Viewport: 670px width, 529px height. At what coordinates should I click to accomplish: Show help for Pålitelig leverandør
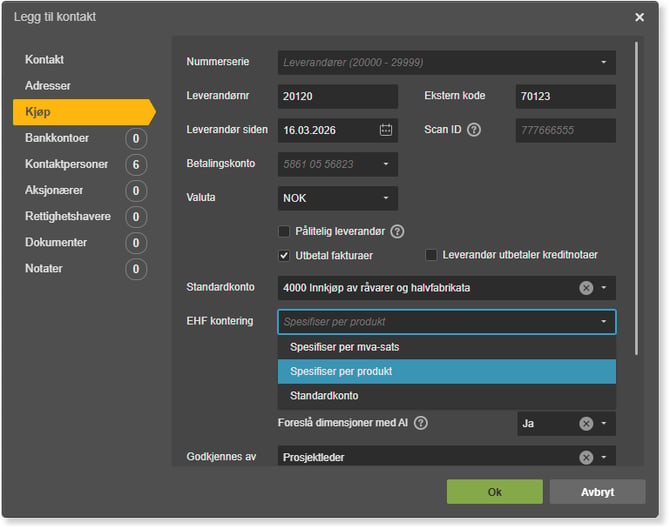tap(397, 232)
